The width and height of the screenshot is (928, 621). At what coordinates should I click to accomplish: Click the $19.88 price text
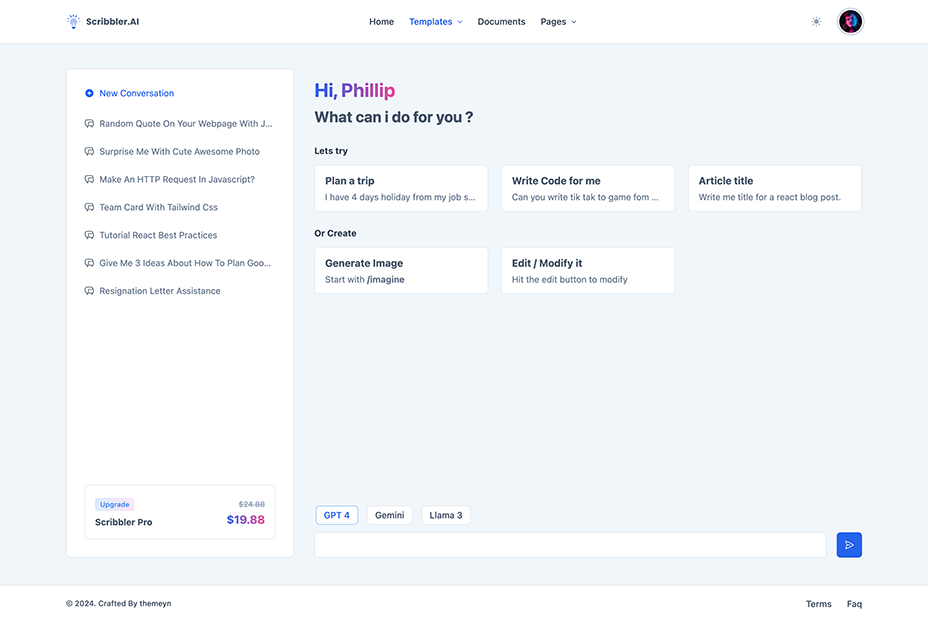246,520
